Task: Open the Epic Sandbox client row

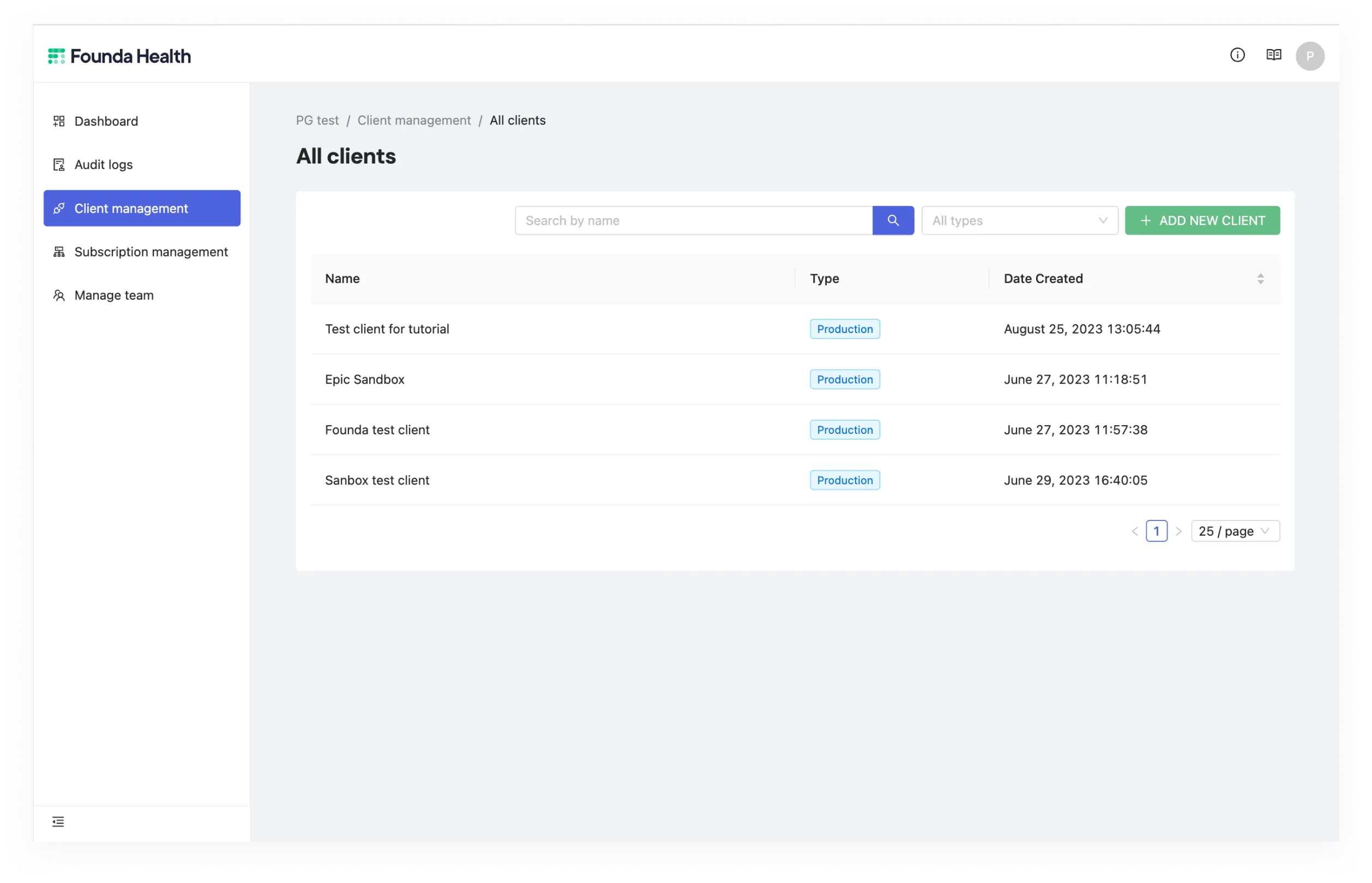Action: [x=795, y=379]
